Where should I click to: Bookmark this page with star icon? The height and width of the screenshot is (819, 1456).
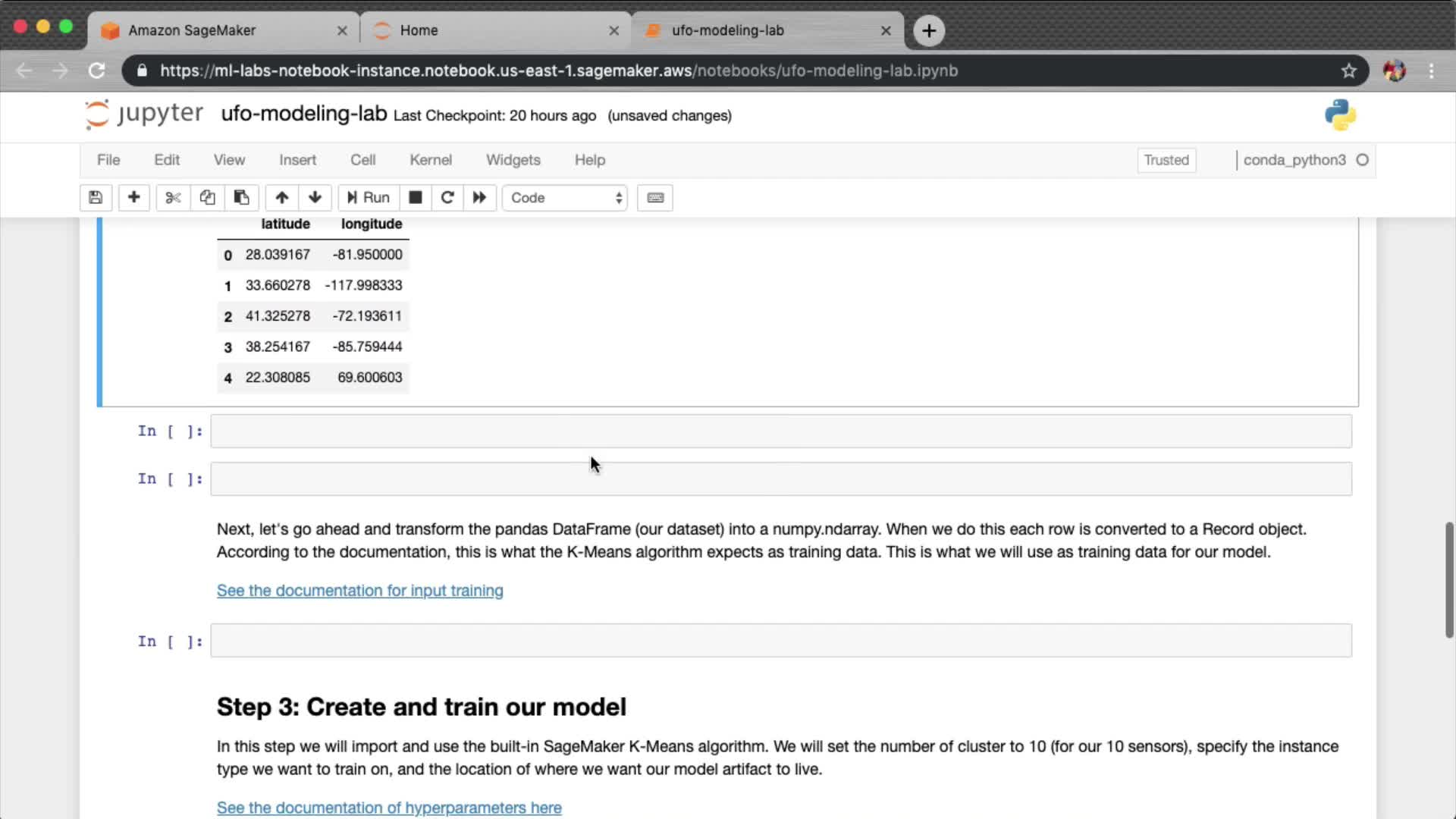tap(1348, 71)
